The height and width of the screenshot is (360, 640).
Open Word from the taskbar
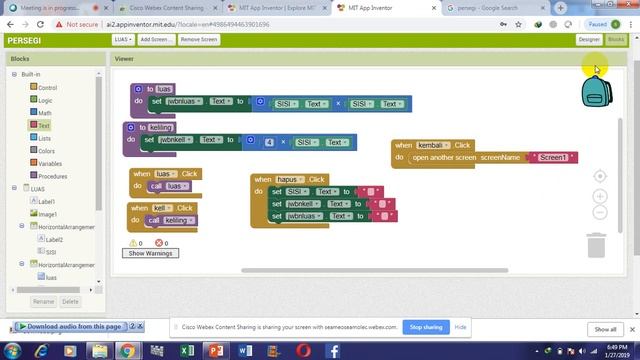tap(245, 351)
